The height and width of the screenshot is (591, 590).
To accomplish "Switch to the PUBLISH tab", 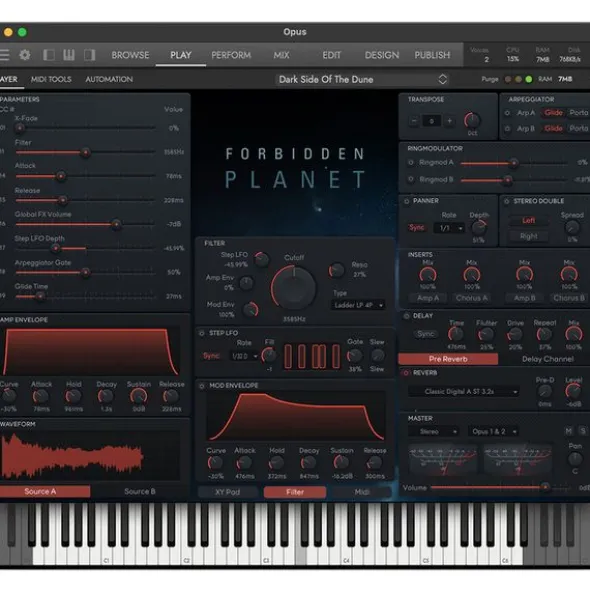I will 432,55.
